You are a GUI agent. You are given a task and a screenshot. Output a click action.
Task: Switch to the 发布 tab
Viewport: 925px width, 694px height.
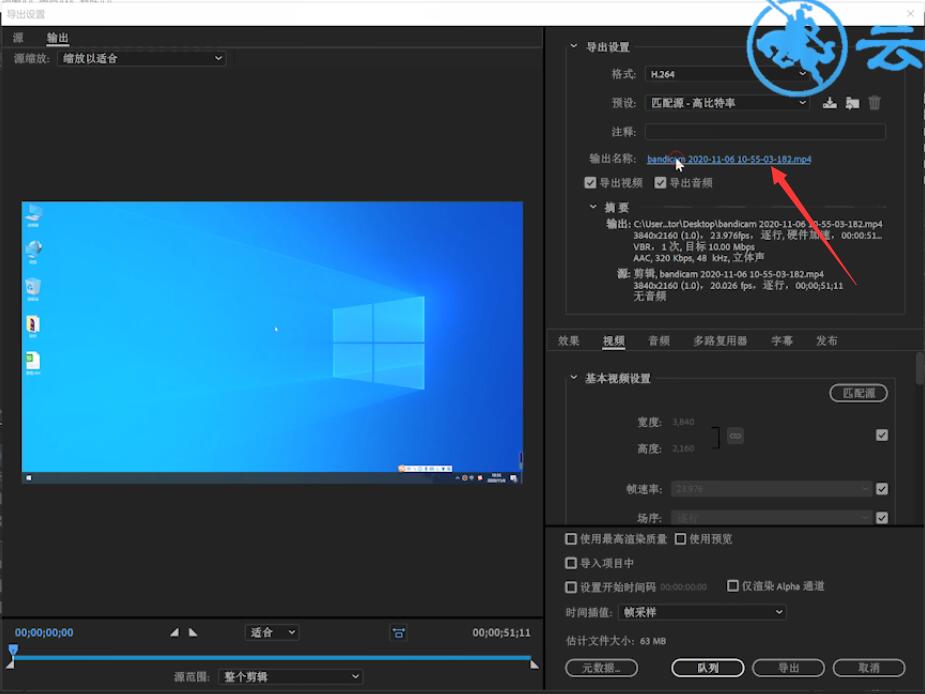point(826,341)
